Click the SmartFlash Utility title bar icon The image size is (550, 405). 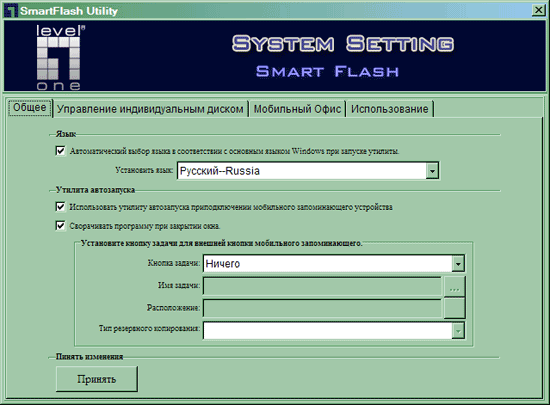click(11, 11)
